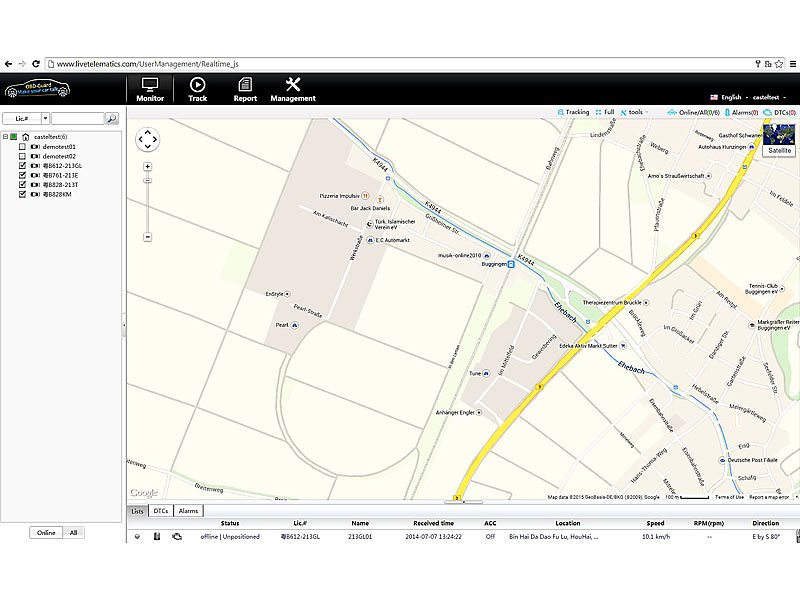Click the 213GL01 name cell
The height and width of the screenshot is (600, 800).
360,536
